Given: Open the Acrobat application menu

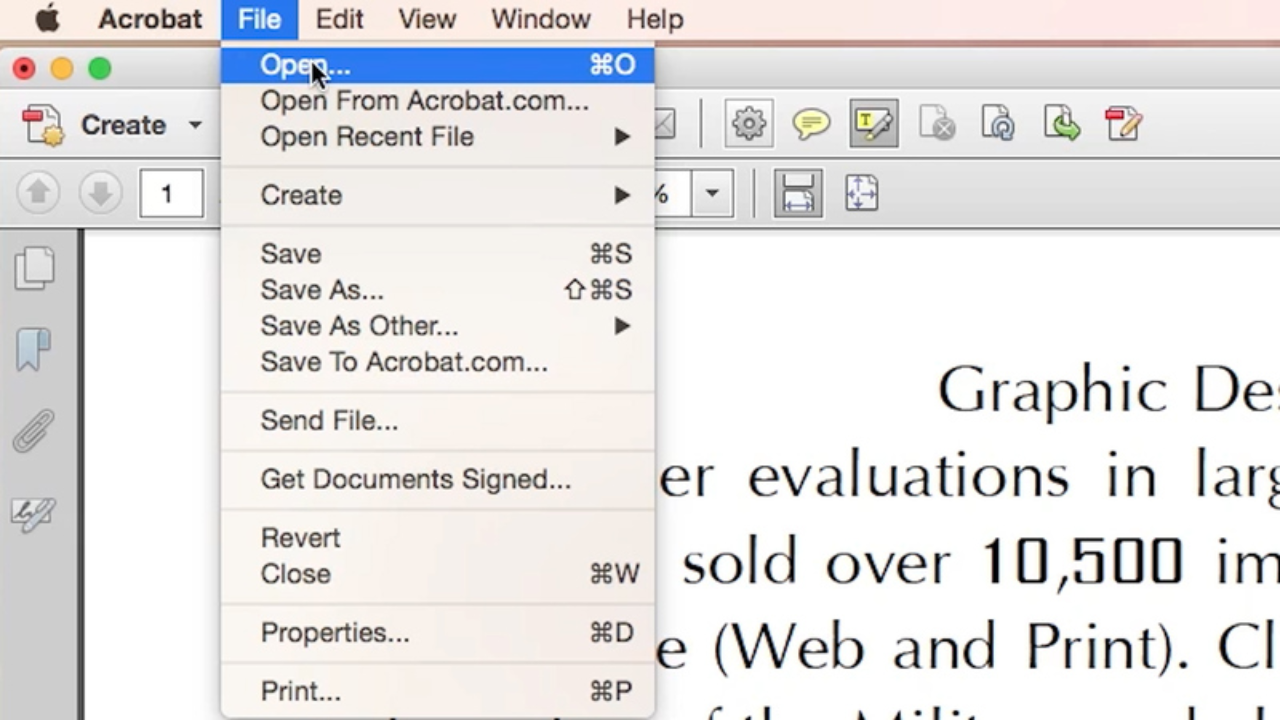Looking at the screenshot, I should tap(150, 18).
